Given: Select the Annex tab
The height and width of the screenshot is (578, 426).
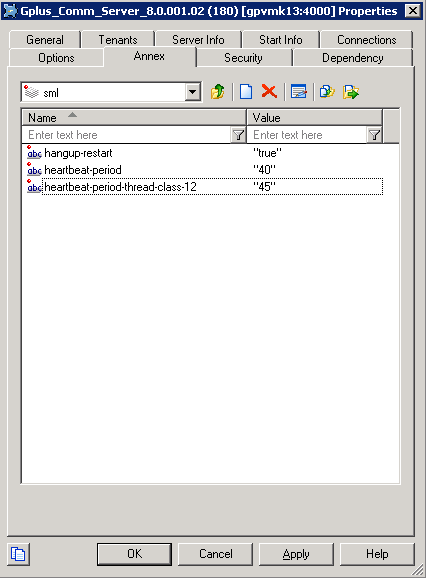Looking at the screenshot, I should (x=149, y=56).
